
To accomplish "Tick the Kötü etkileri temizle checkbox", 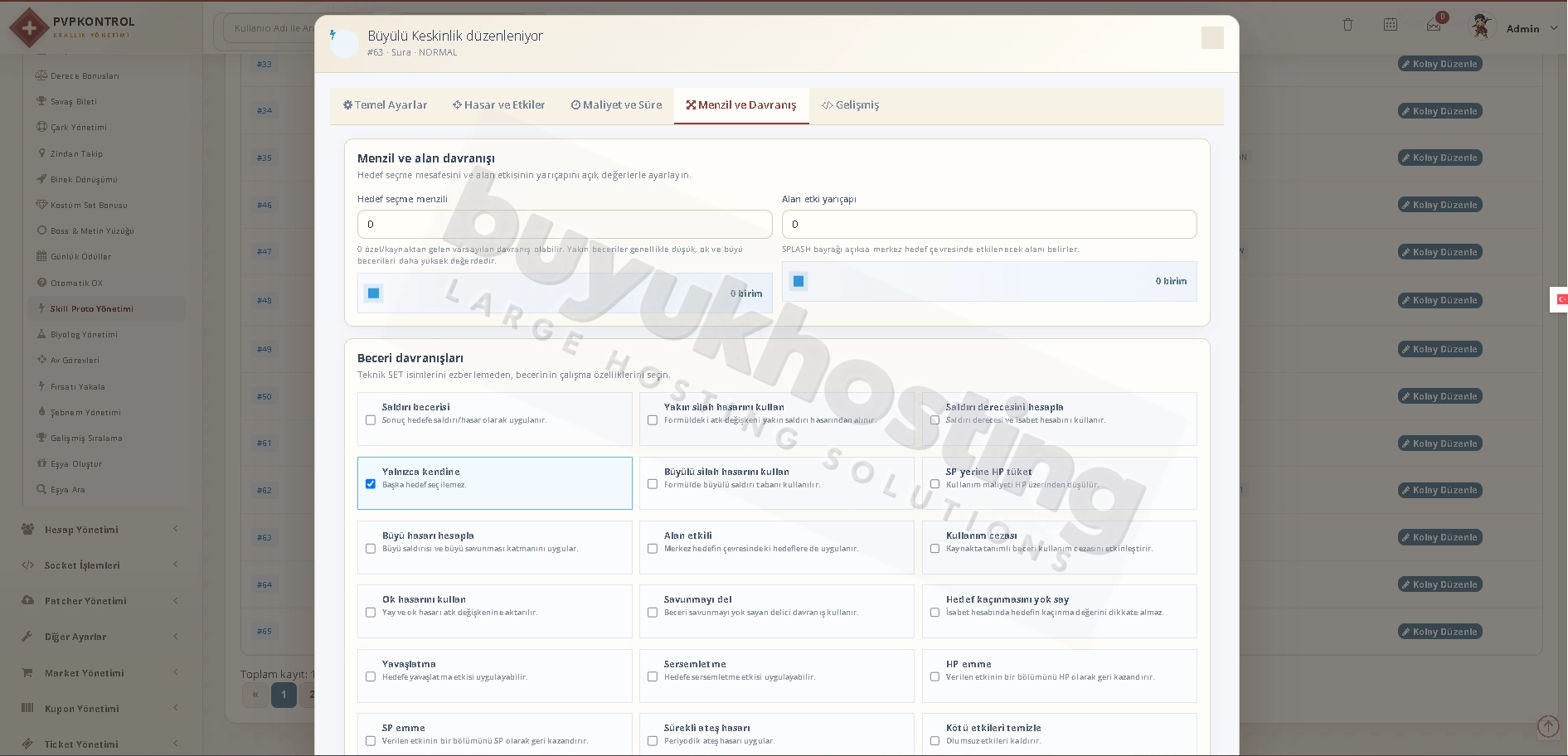I will pos(934,741).
